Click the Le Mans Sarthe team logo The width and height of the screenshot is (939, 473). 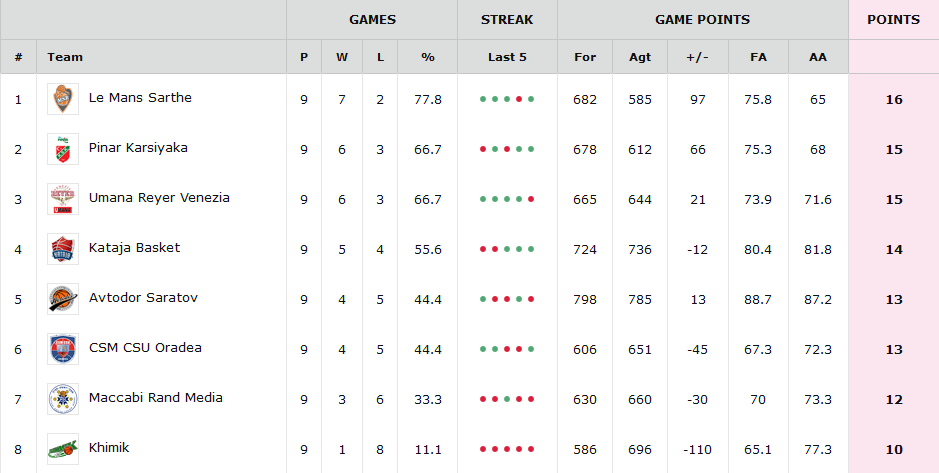[x=63, y=99]
